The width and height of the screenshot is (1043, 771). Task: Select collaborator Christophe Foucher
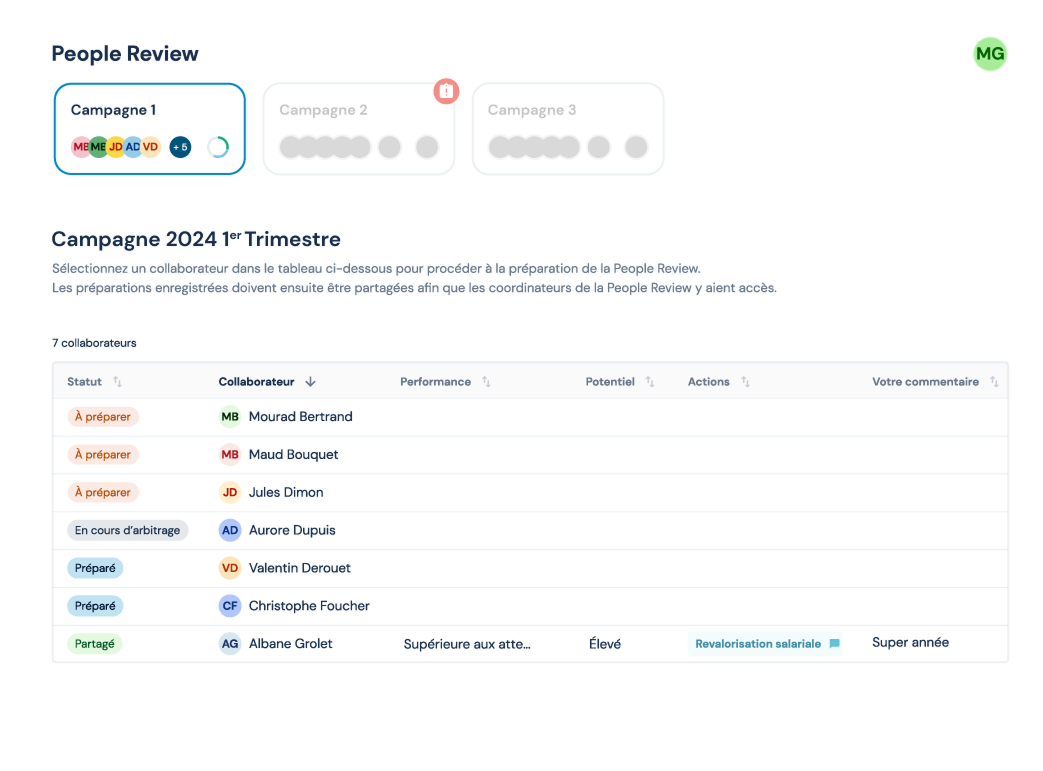[309, 606]
